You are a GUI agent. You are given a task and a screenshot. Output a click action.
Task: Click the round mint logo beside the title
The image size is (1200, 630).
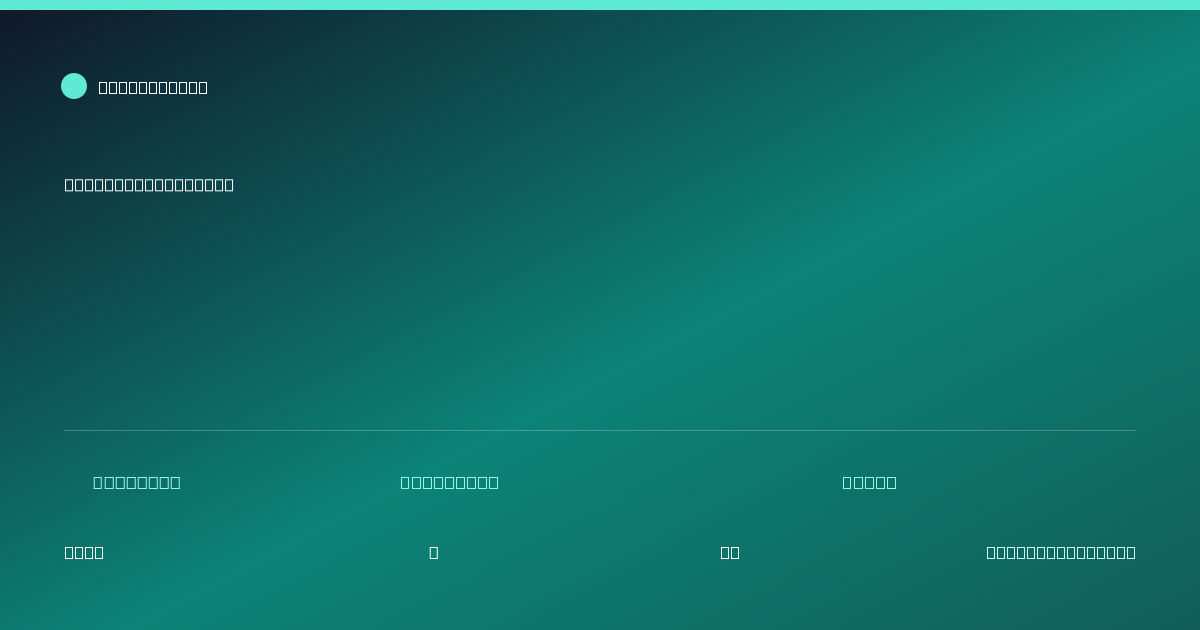pos(74,86)
